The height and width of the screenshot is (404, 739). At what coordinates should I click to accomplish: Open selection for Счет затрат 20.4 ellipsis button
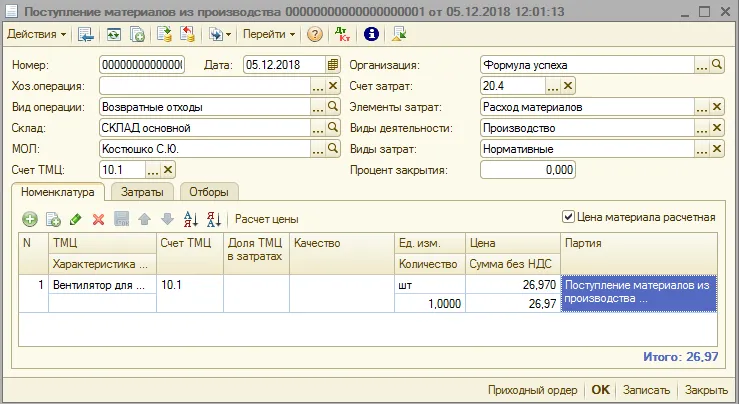coord(553,86)
